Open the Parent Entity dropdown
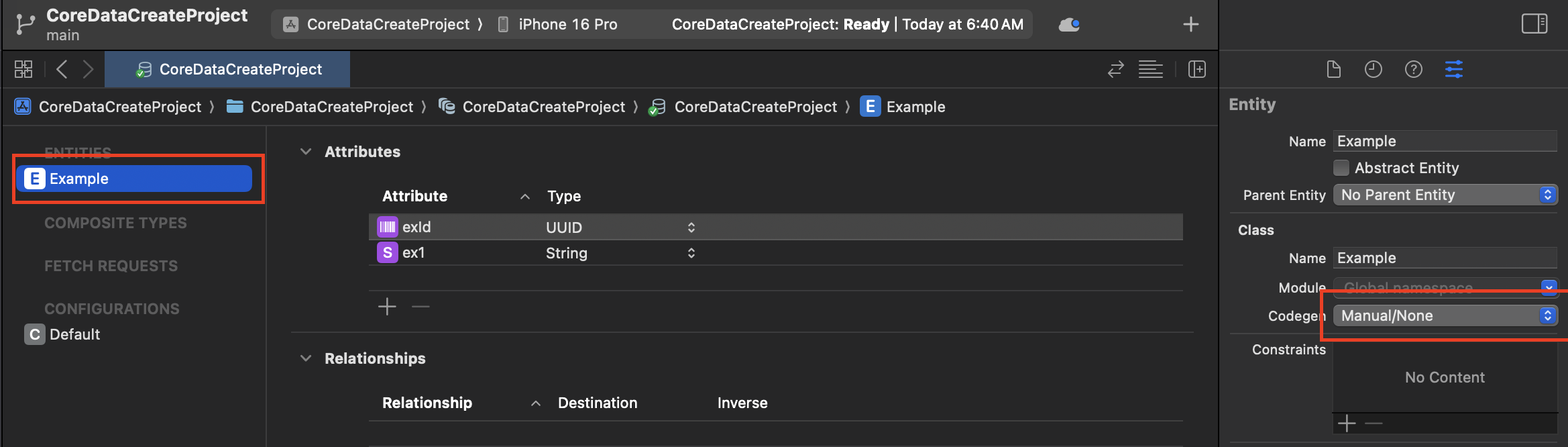The image size is (1568, 447). coord(1445,195)
